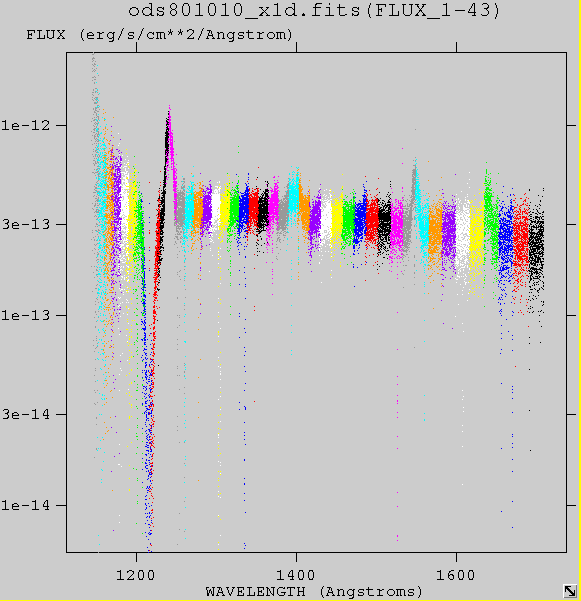This screenshot has height=601, width=581.
Task: Select the FLUX (erg/s/cm**2/Angstrom) axis label
Action: click(159, 35)
